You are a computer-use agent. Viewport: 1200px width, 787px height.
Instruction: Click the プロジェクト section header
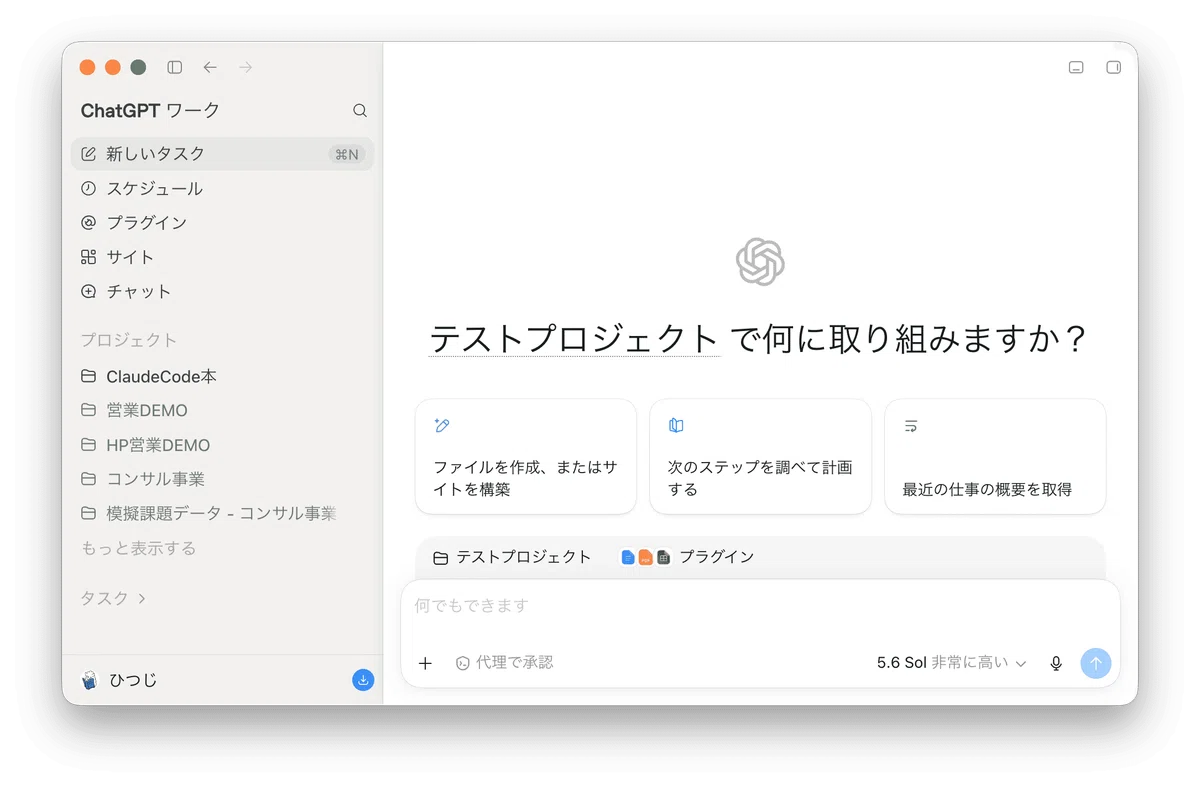point(128,340)
